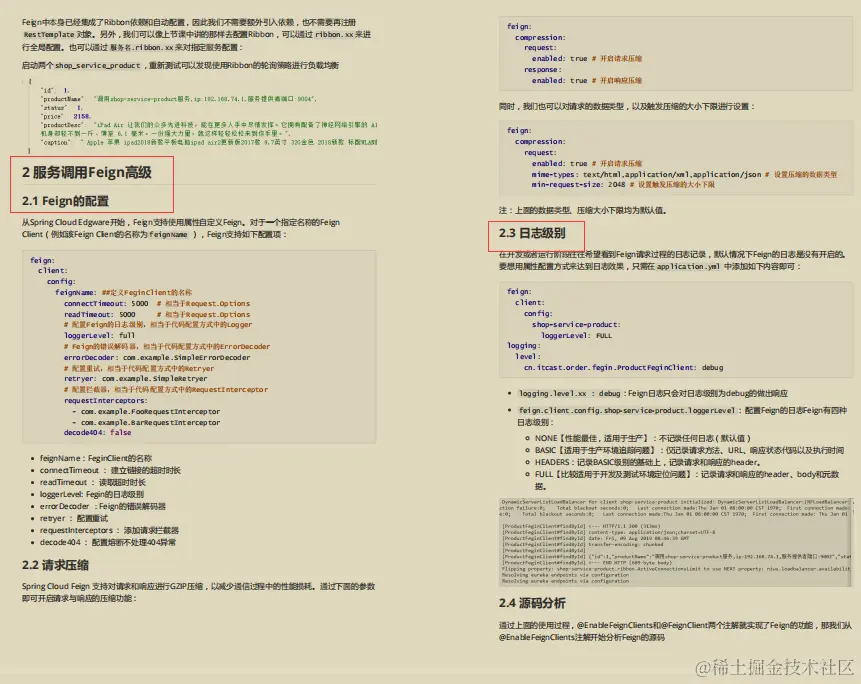The width and height of the screenshot is (861, 684).
Task: Click the code line "min-request-size: 2048"
Action: 578,184
